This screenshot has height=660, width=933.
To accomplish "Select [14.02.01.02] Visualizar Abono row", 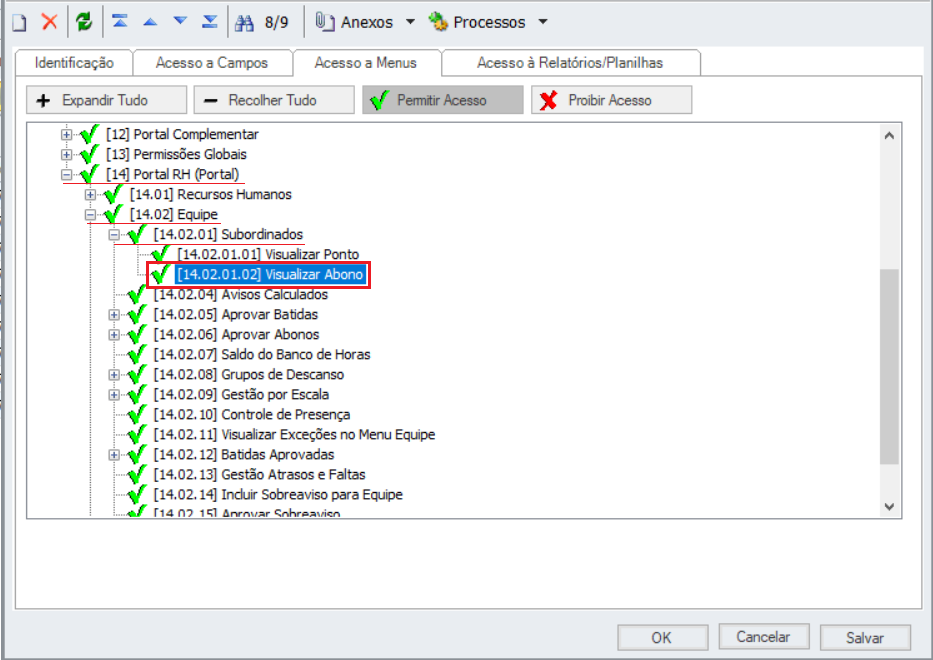I will pos(270,274).
